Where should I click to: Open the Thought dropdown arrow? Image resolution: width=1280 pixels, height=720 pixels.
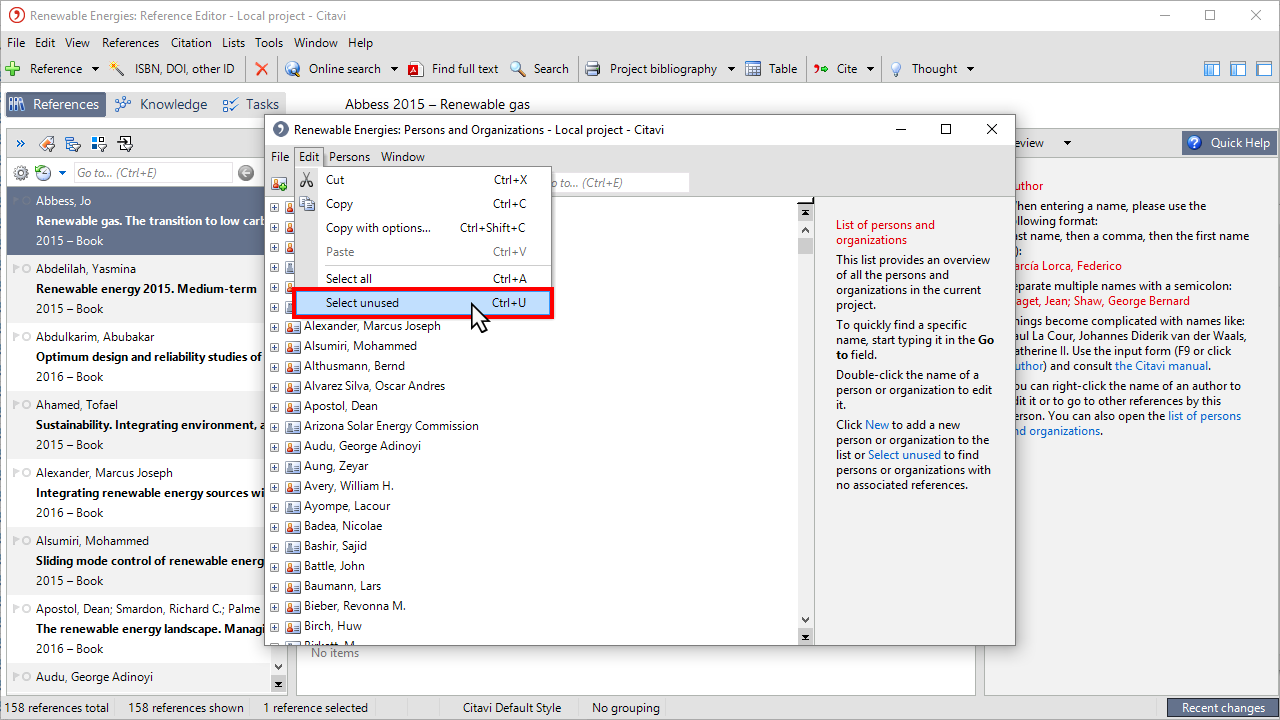tap(970, 69)
